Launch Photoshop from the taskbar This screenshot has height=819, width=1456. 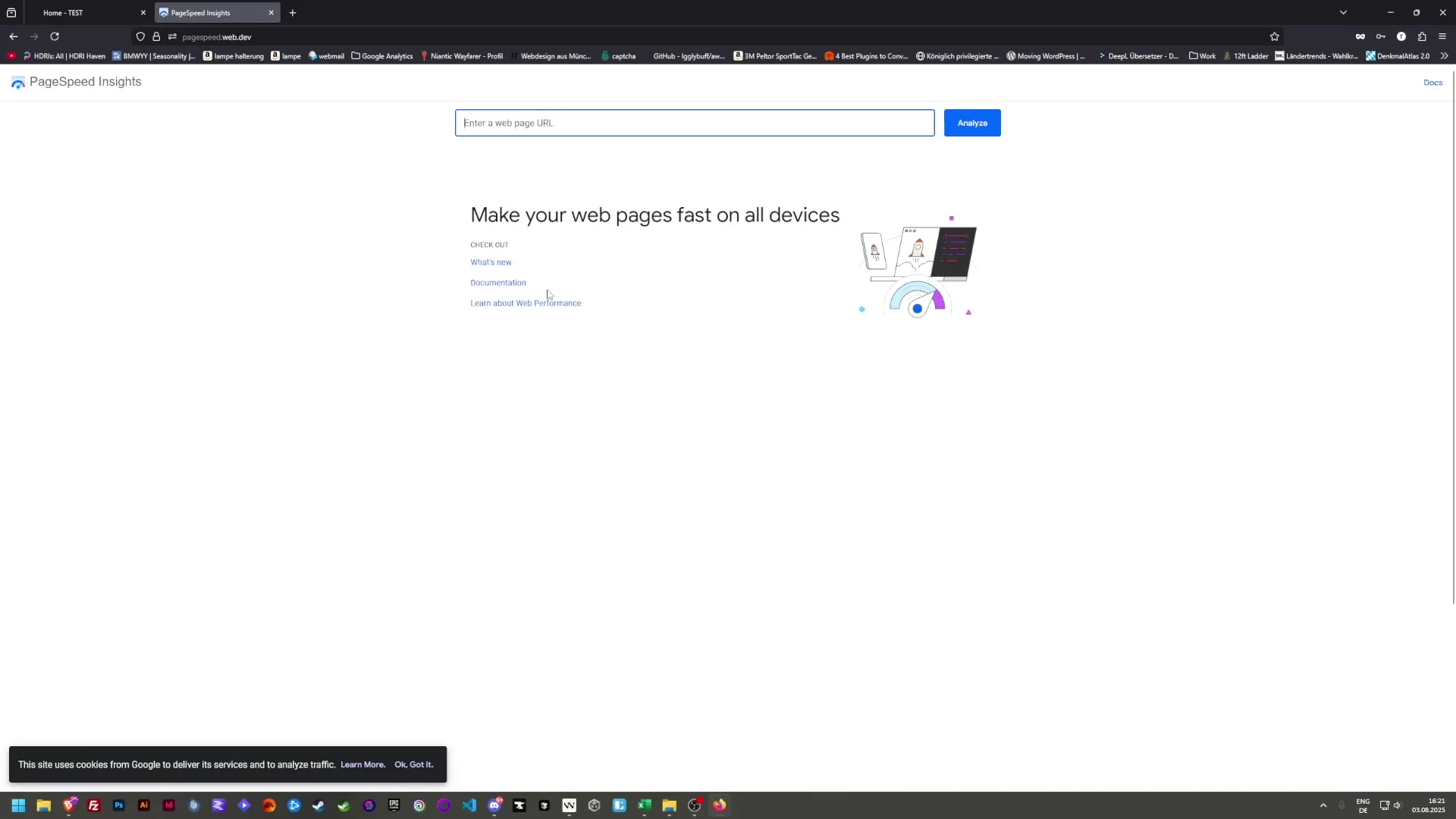(x=119, y=805)
